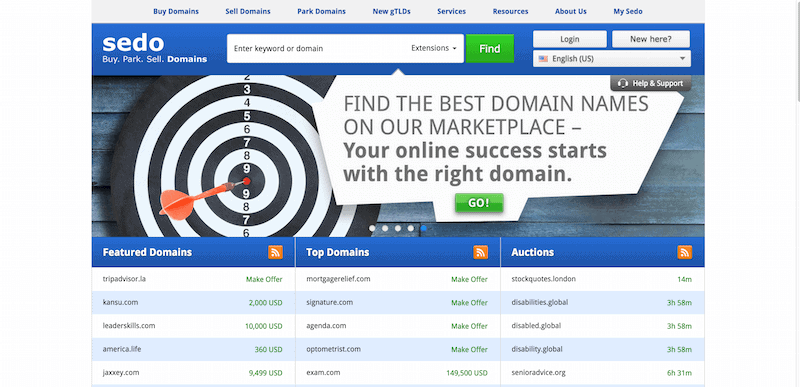
Task: Click the Top Domains heading
Action: pyautogui.click(x=337, y=252)
